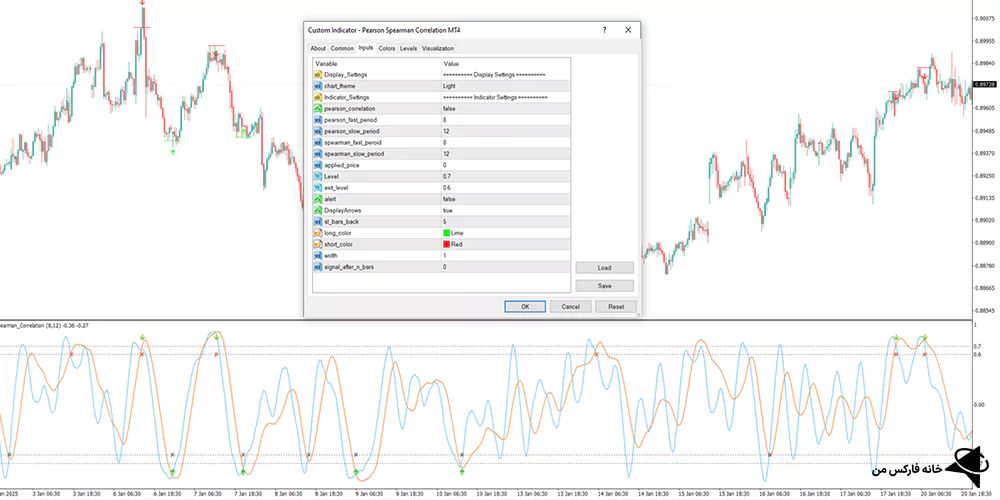The height and width of the screenshot is (500, 1000).
Task: Click the 0.89728 current price label
Action: pyautogui.click(x=986, y=85)
